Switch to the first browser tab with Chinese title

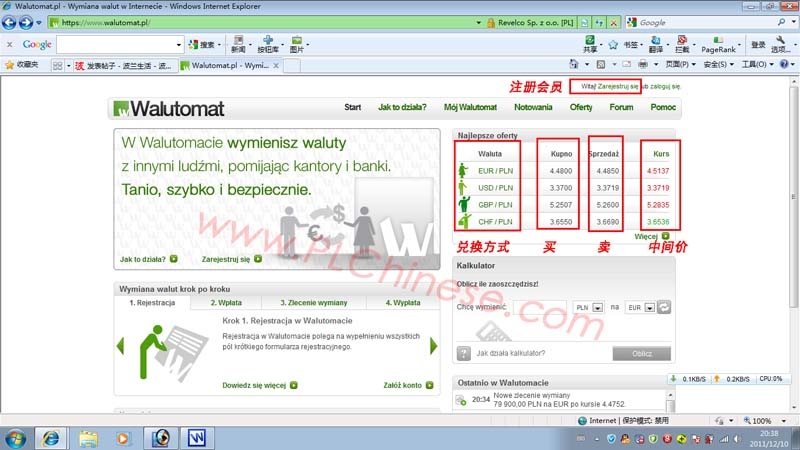point(124,66)
